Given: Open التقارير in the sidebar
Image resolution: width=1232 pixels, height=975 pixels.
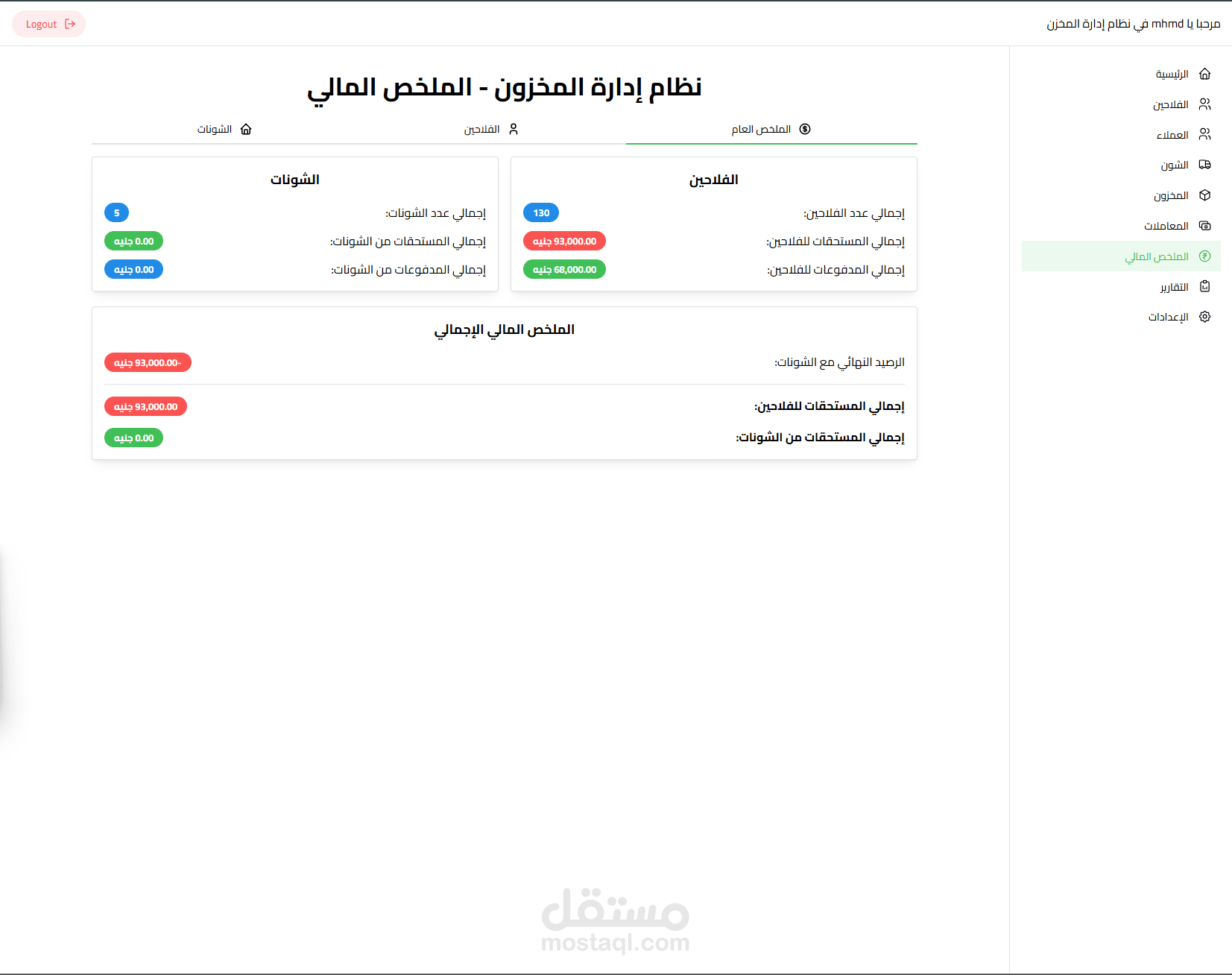Looking at the screenshot, I should tap(1121, 286).
